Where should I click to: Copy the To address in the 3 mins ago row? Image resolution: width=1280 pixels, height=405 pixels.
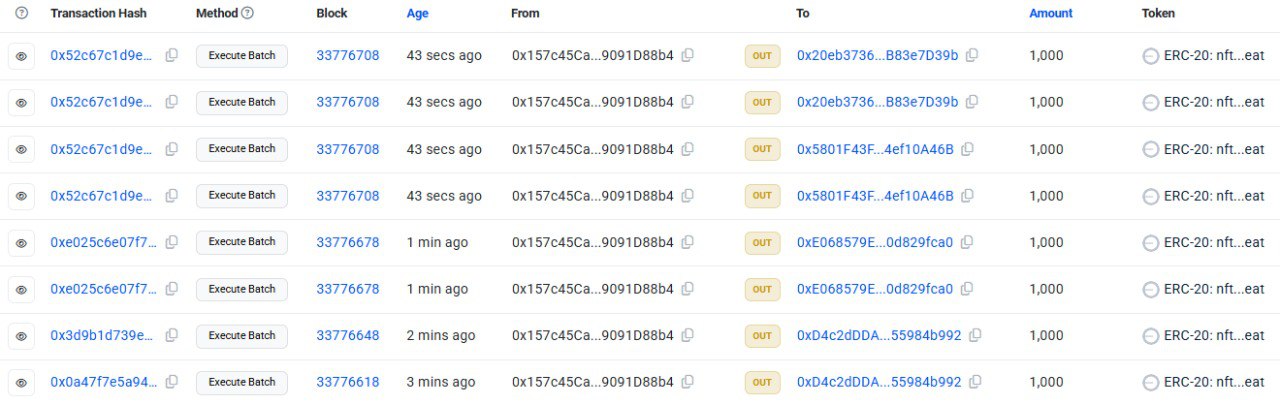click(975, 382)
